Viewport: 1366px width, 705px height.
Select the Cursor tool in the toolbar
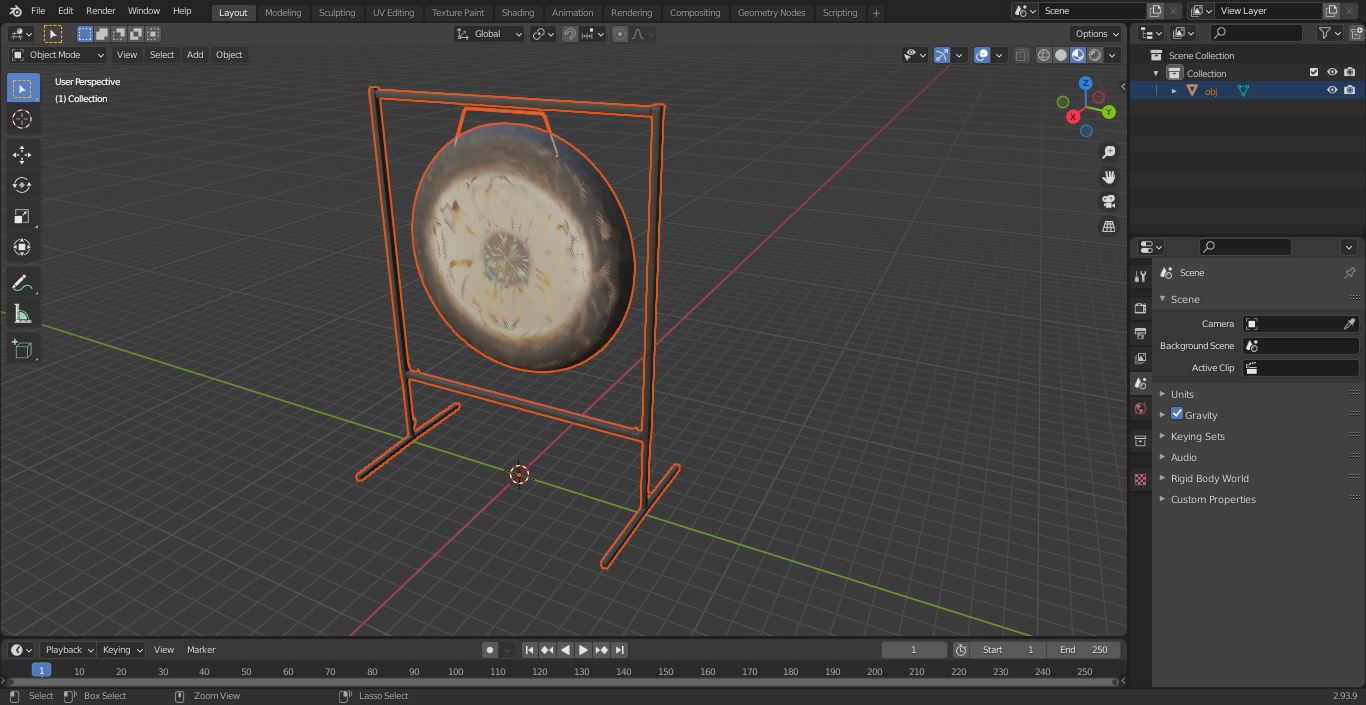pyautogui.click(x=22, y=119)
